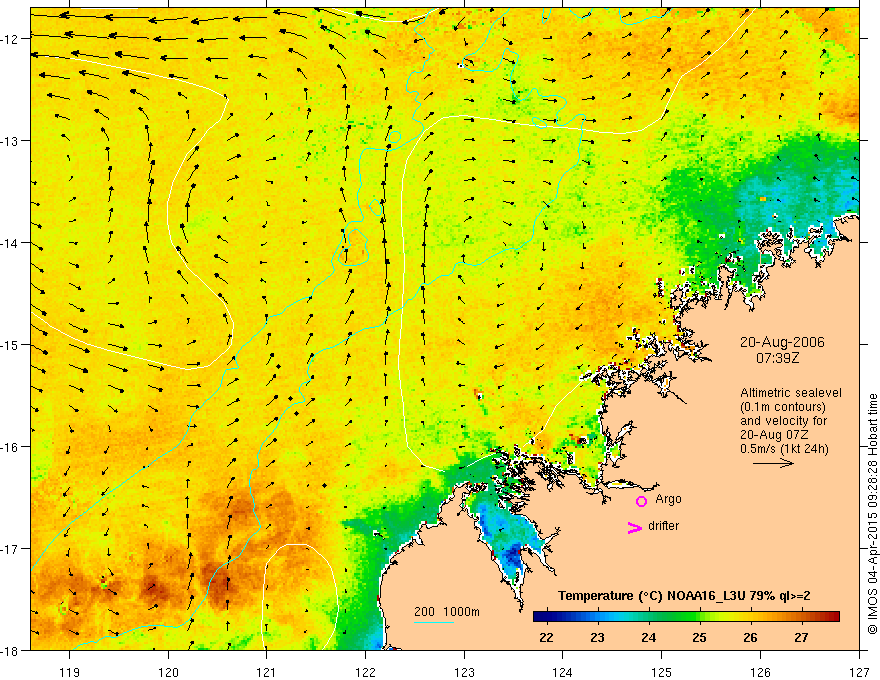Click the colorbar tick label 26
The width and height of the screenshot is (880, 680).
click(750, 637)
